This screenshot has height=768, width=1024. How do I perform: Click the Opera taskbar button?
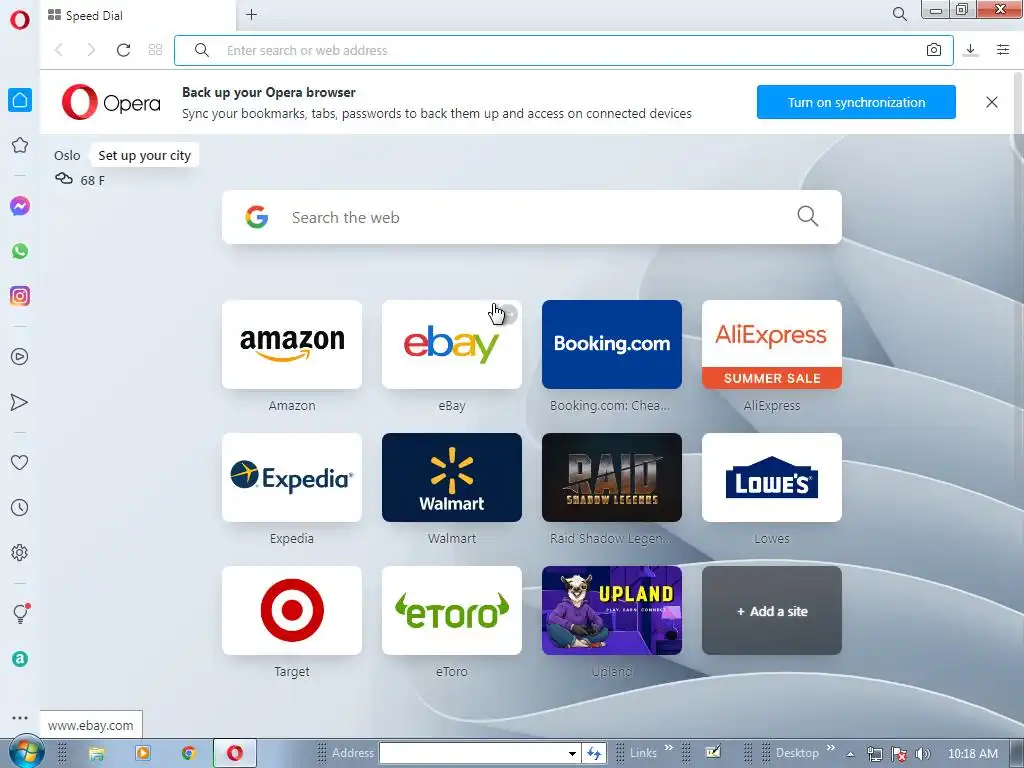pyautogui.click(x=235, y=754)
